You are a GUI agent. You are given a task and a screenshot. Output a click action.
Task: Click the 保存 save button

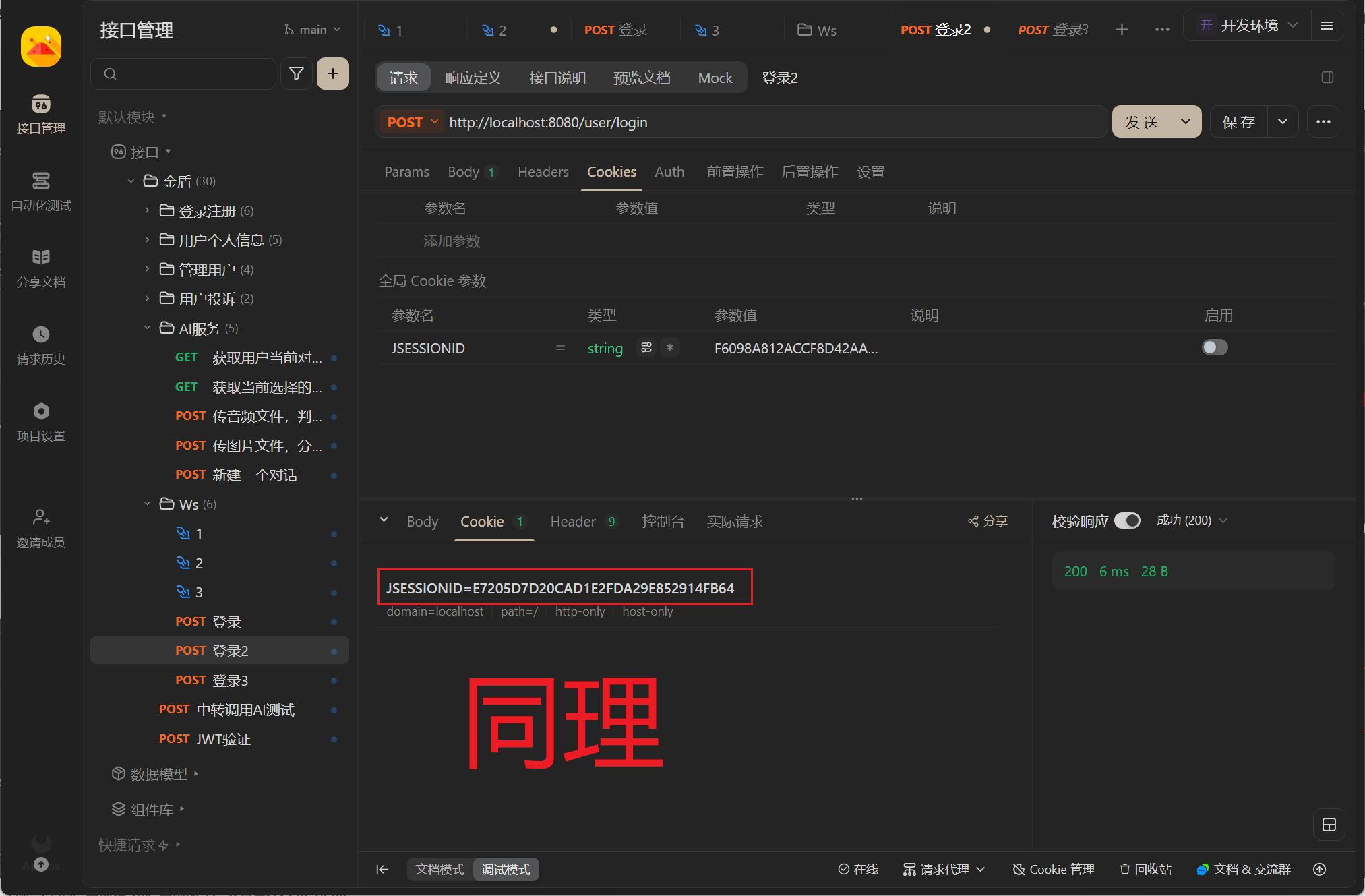[x=1238, y=122]
